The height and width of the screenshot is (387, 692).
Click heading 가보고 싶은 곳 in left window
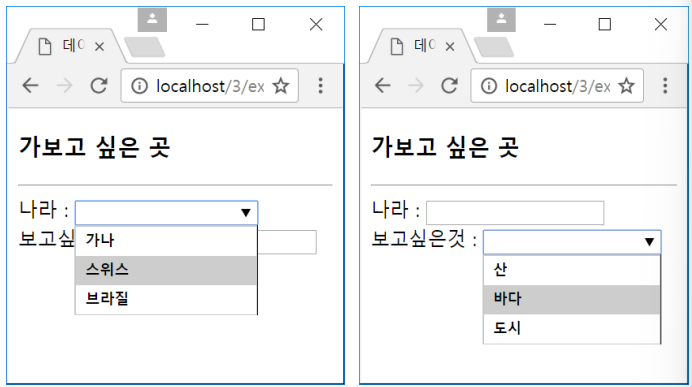point(94,147)
